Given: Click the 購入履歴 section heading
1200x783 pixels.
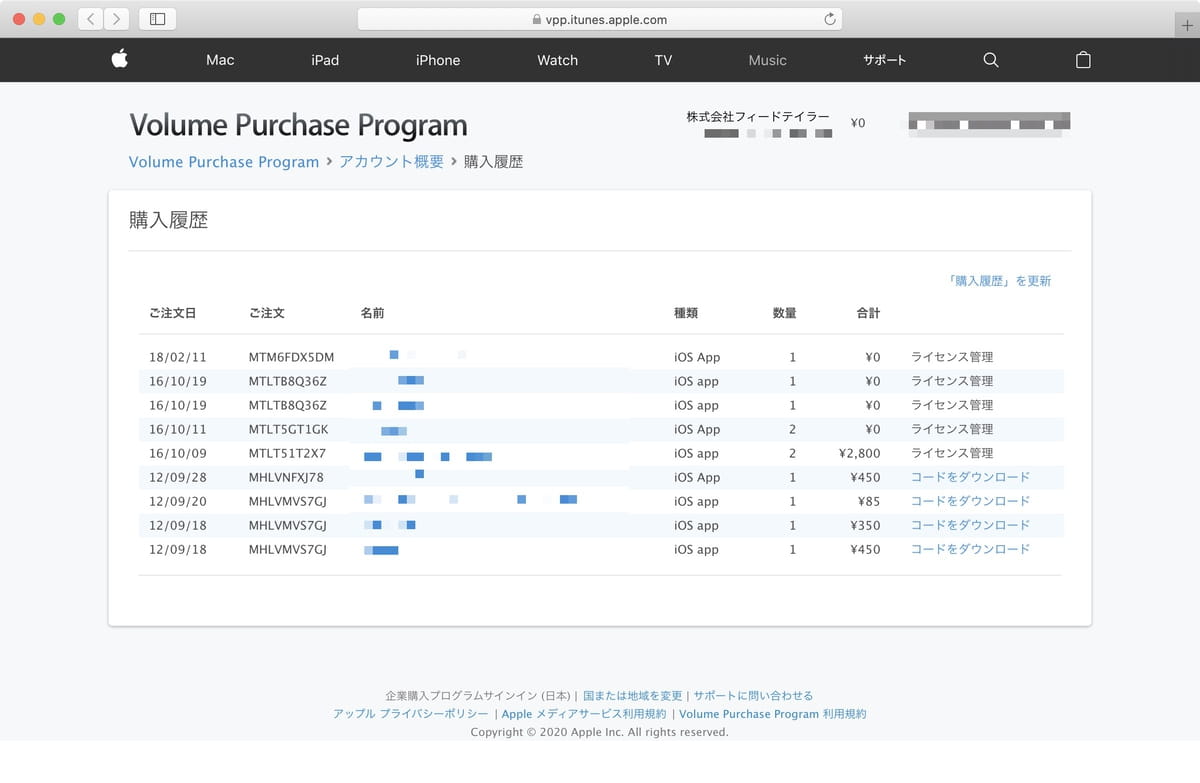Looking at the screenshot, I should (168, 221).
